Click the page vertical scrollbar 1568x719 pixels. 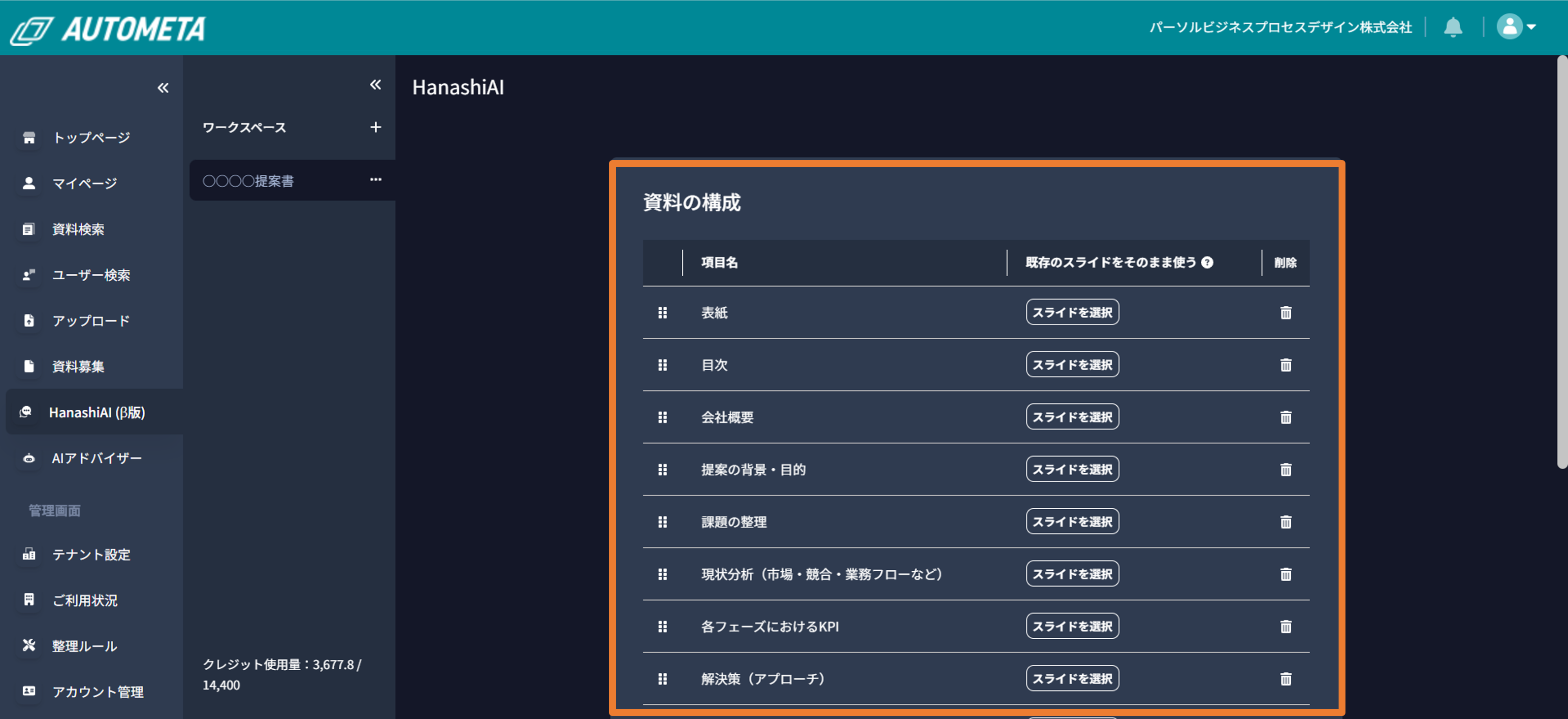click(1562, 262)
